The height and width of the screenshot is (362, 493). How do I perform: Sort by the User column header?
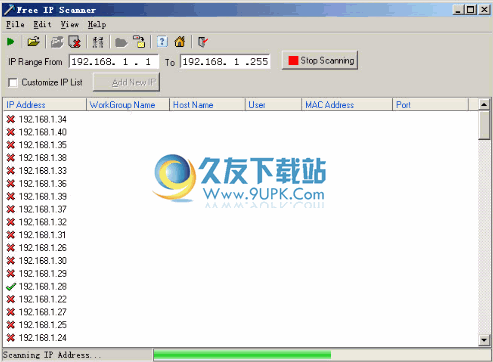tap(273, 105)
